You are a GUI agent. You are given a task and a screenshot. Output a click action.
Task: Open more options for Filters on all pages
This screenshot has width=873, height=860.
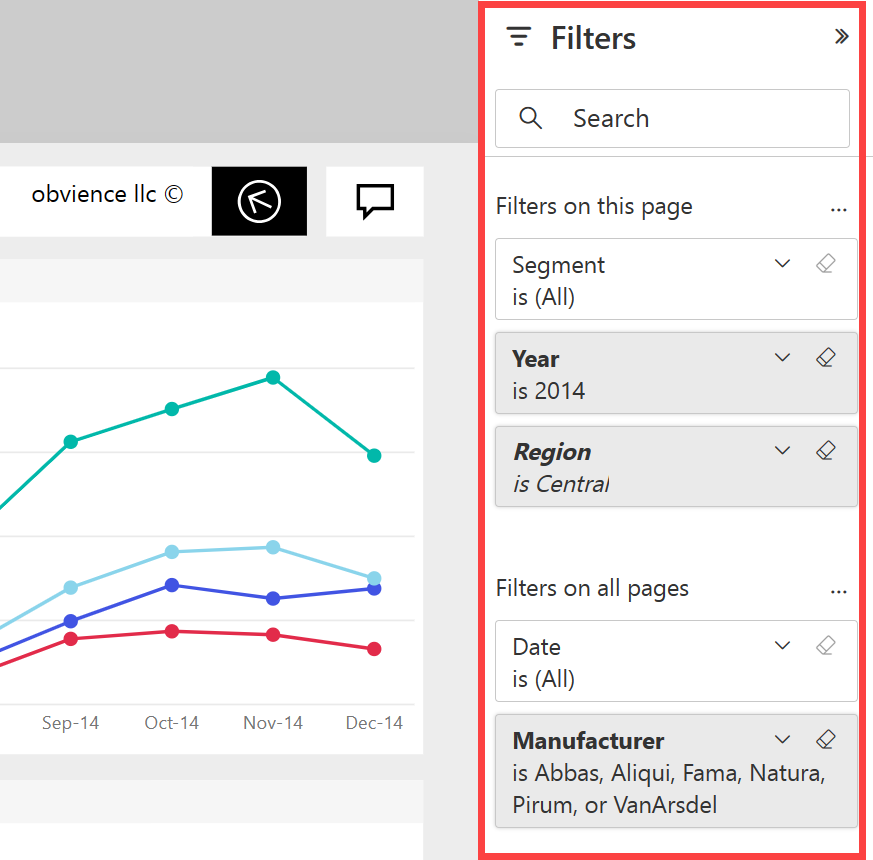click(x=839, y=590)
